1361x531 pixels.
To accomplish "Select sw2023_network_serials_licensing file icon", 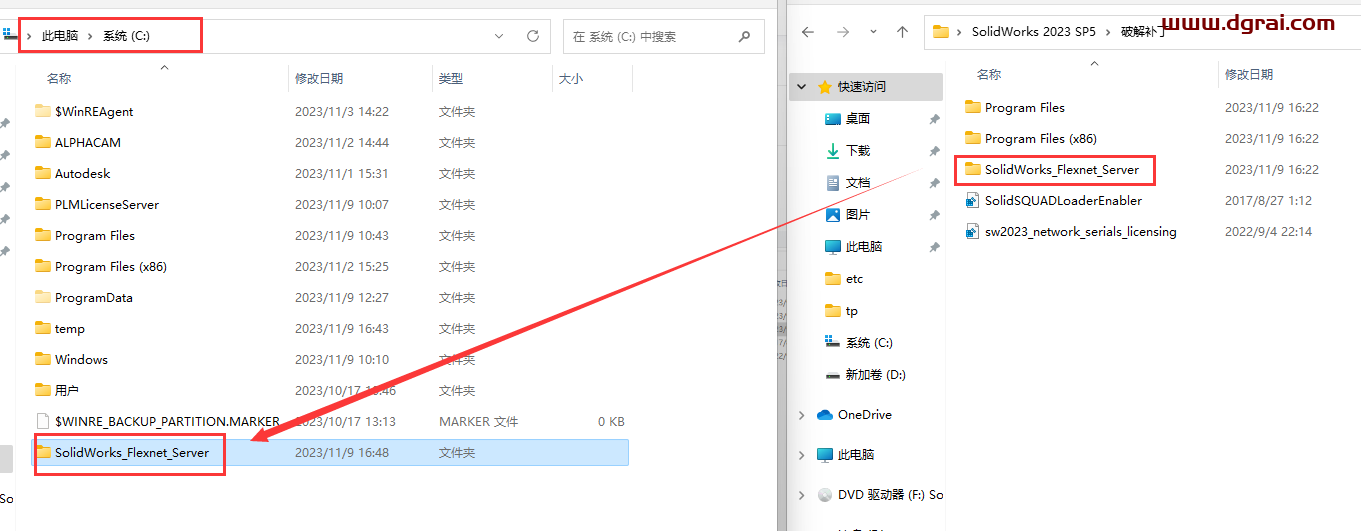I will coord(972,231).
